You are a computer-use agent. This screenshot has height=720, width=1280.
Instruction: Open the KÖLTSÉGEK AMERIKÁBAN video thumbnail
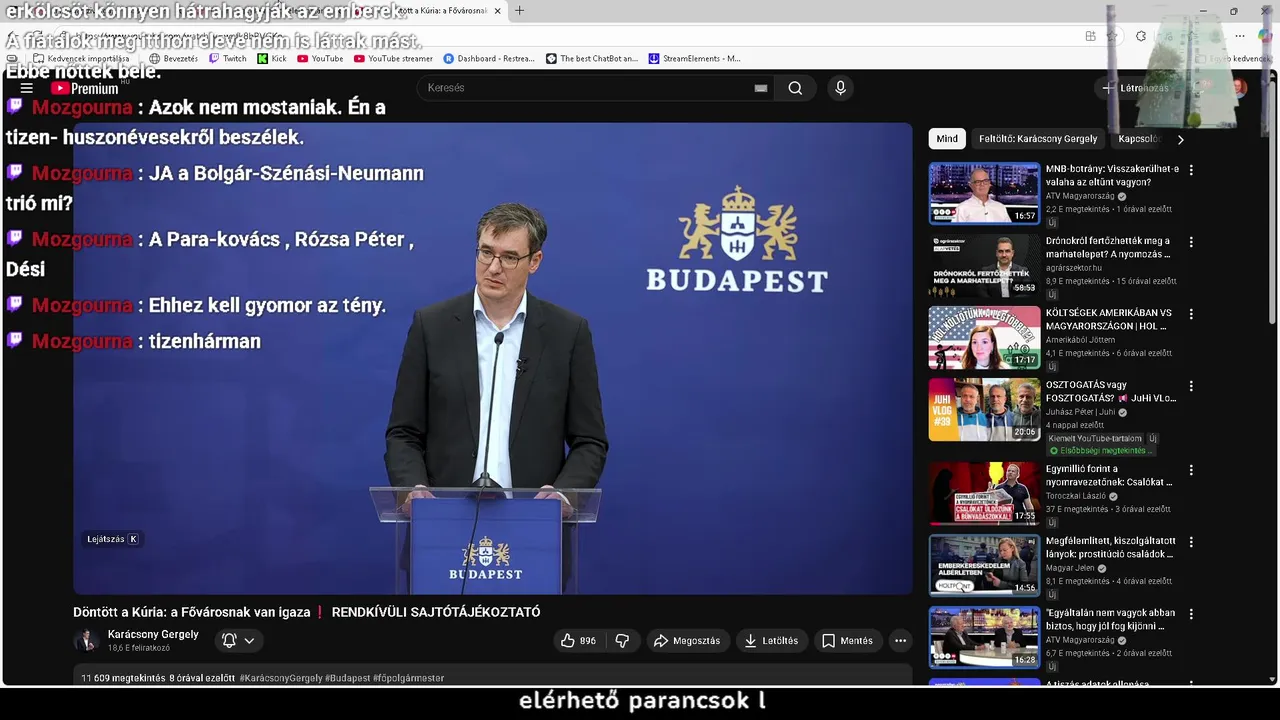[x=984, y=337]
